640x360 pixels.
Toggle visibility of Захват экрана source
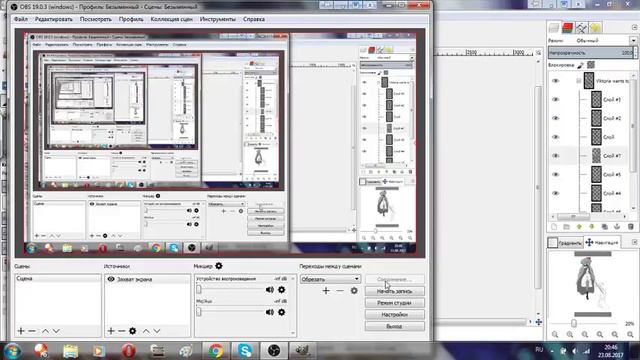point(111,279)
